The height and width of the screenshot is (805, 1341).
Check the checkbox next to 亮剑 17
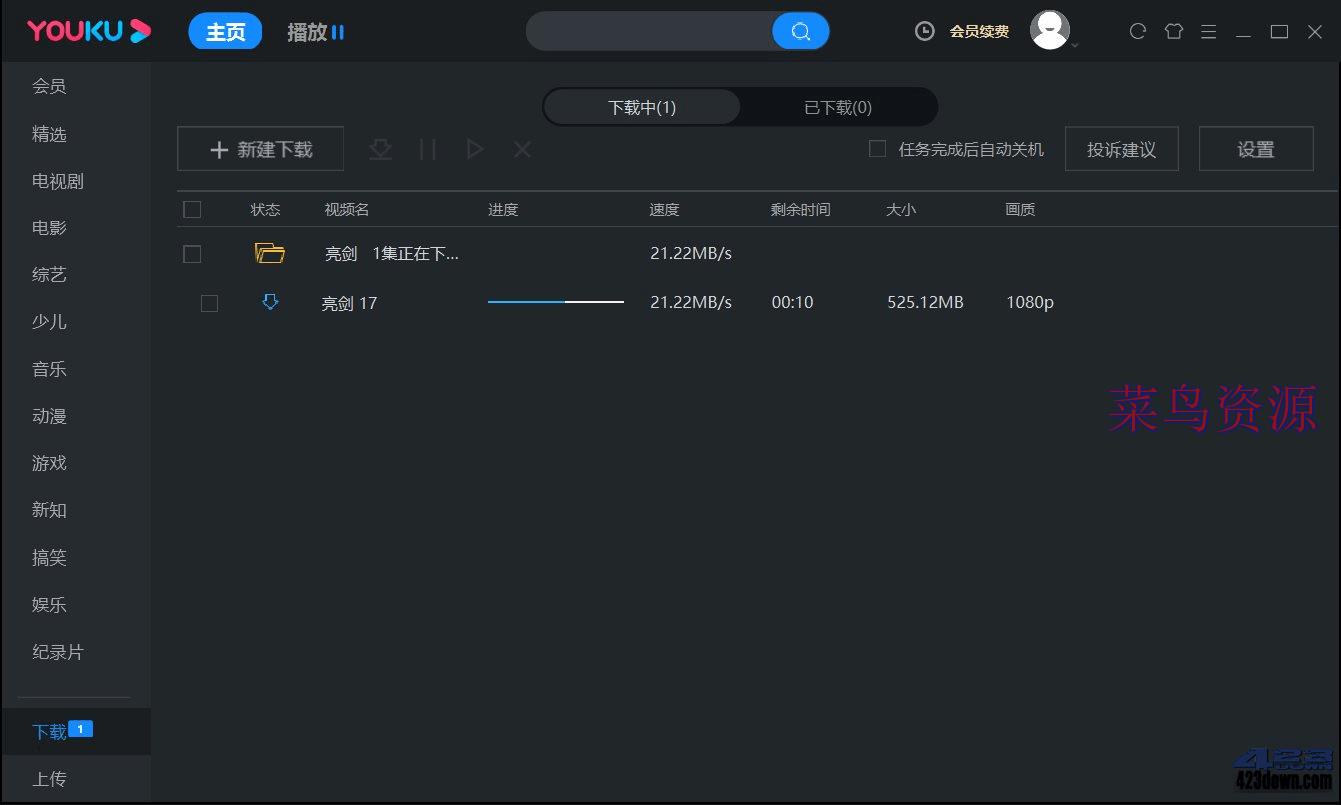pyautogui.click(x=209, y=302)
